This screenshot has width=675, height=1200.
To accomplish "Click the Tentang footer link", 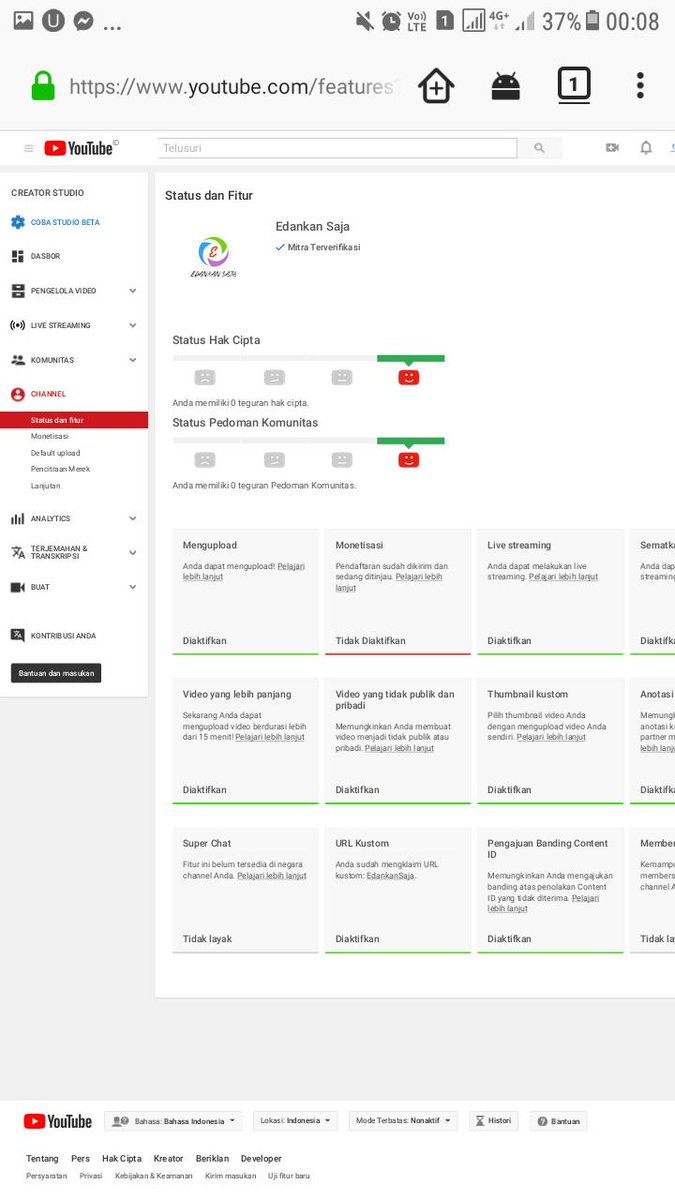I will [x=42, y=1159].
